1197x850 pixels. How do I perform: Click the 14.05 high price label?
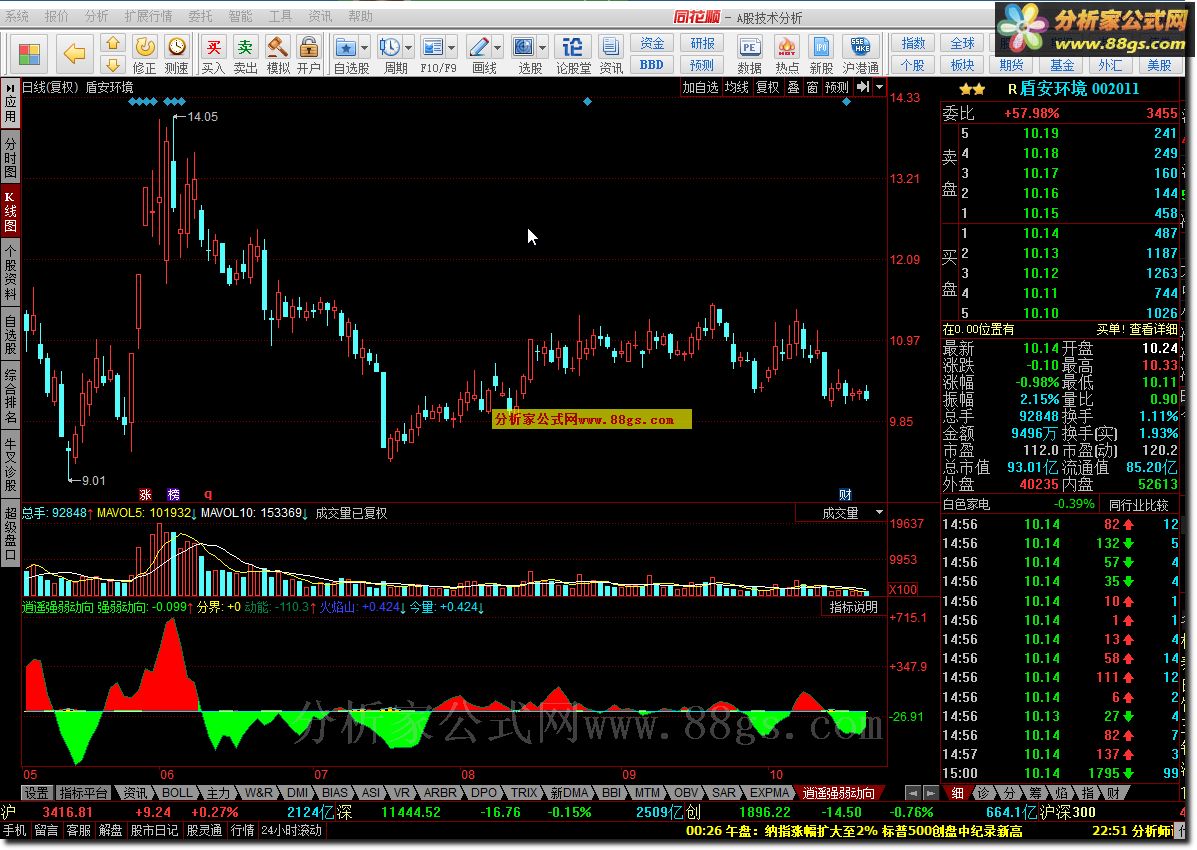point(202,117)
